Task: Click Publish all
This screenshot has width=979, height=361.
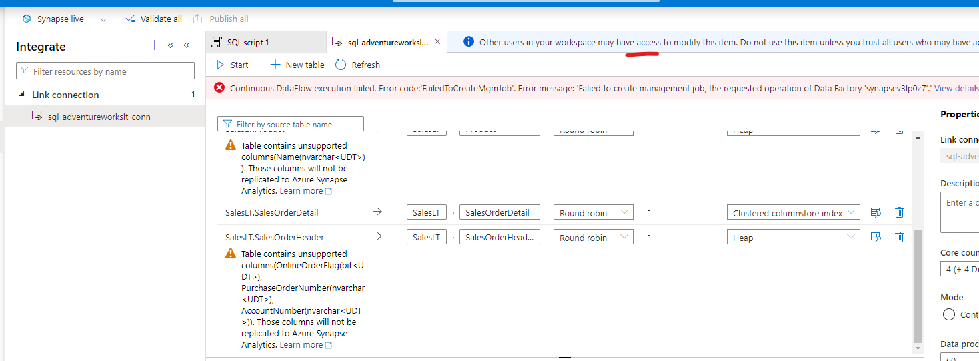Action: click(220, 19)
